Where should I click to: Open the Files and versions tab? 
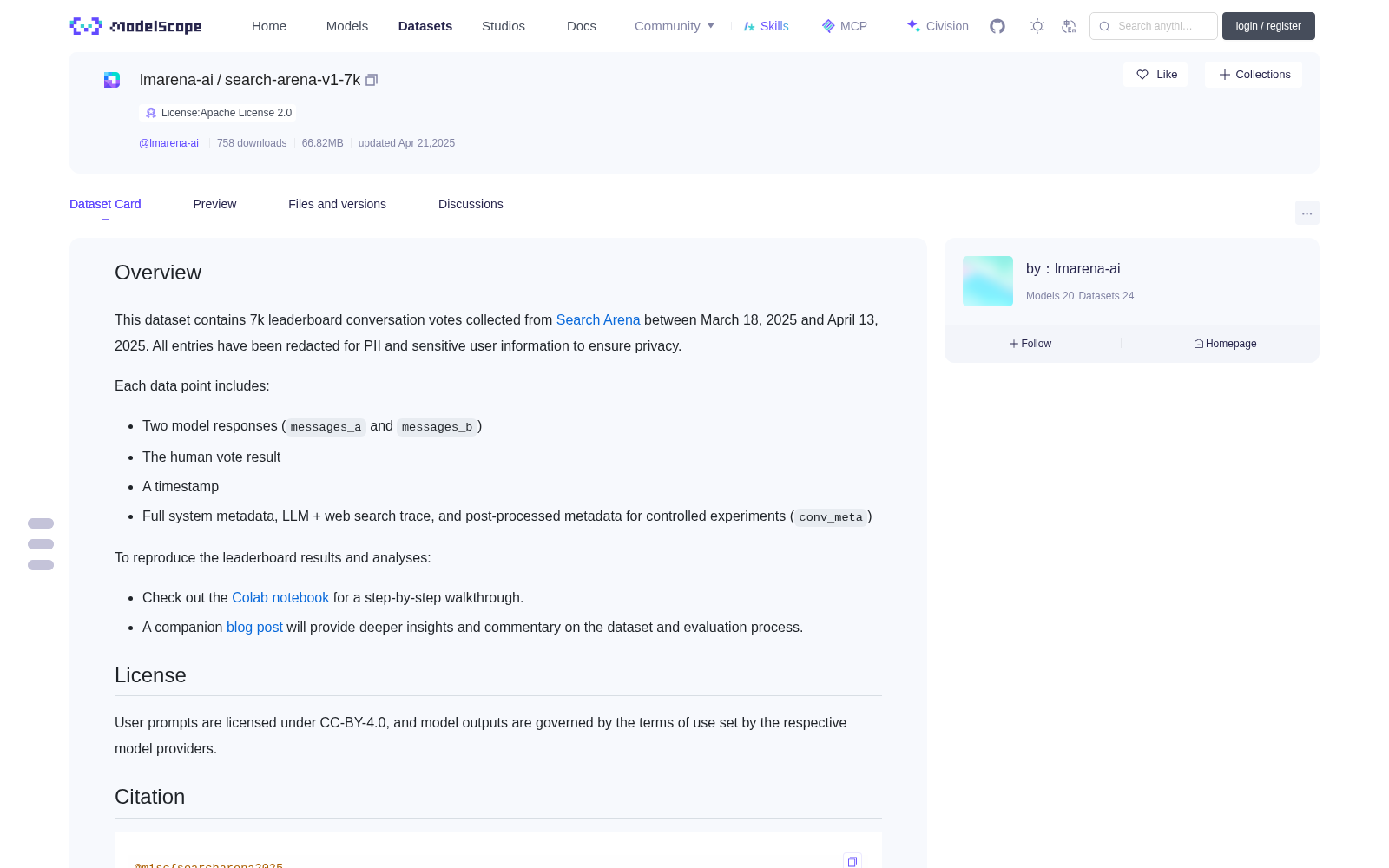coord(337,204)
